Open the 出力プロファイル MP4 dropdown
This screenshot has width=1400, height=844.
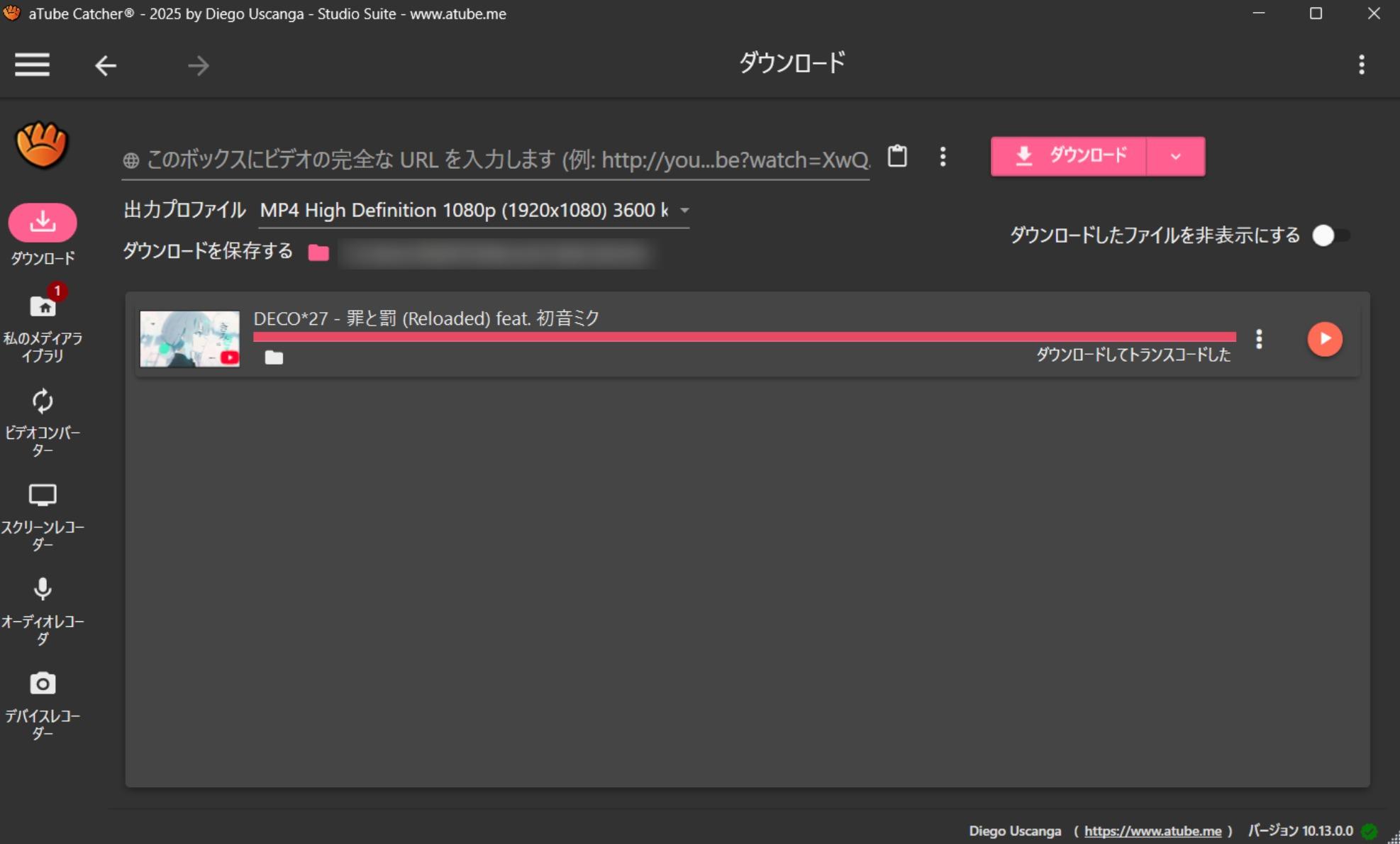point(474,211)
